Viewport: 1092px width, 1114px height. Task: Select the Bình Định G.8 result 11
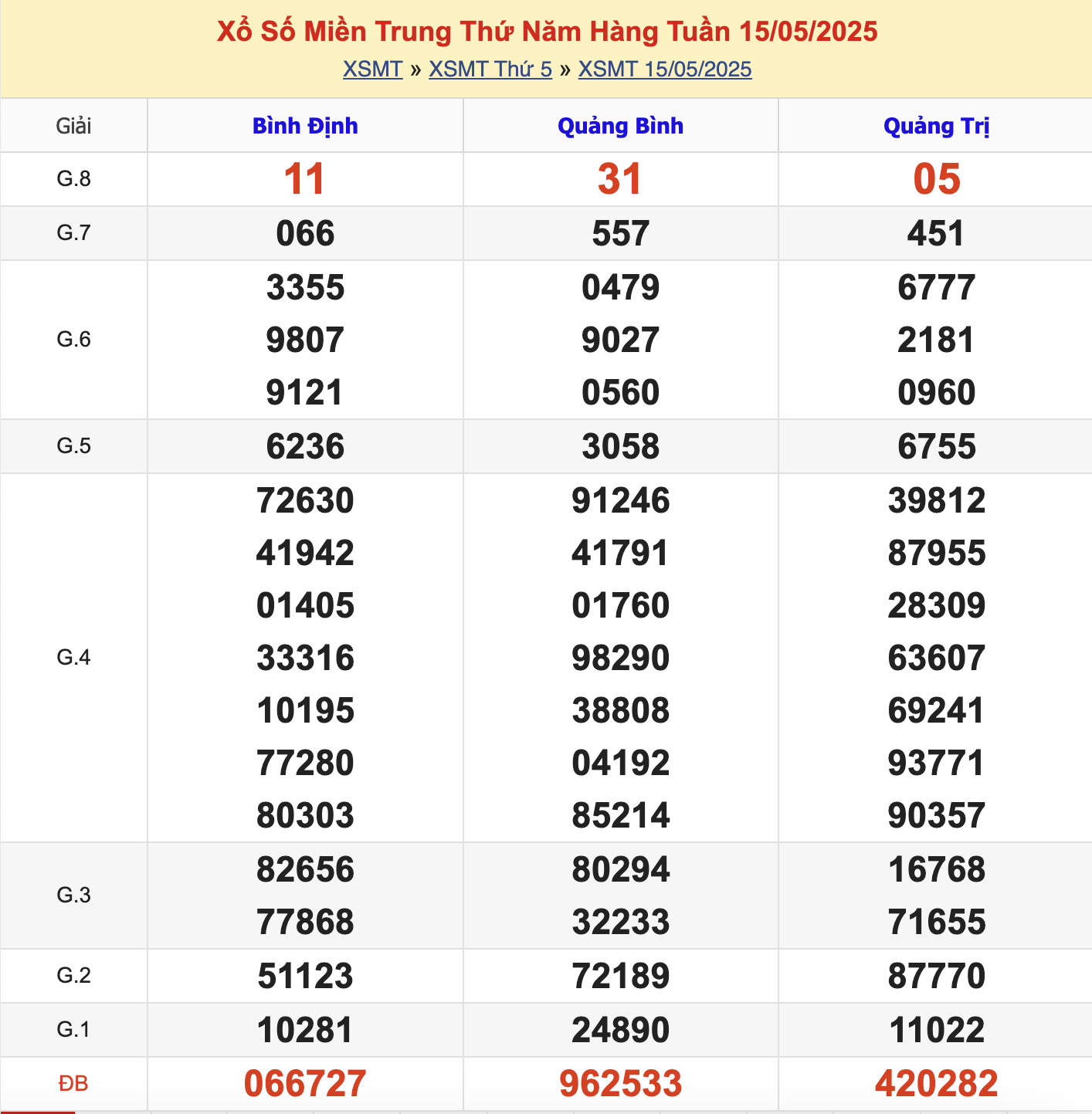(305, 179)
